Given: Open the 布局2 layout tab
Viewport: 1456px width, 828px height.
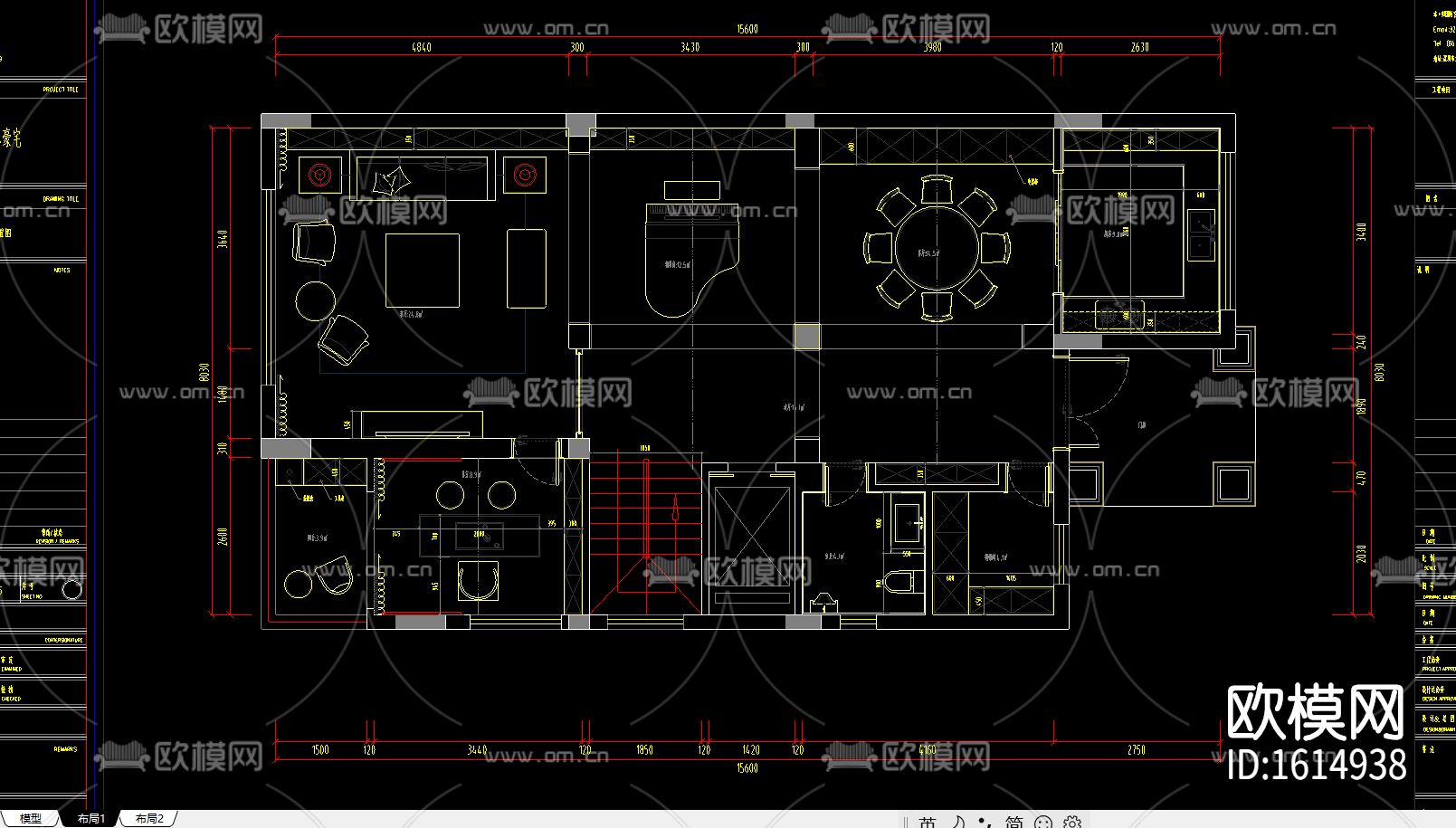Looking at the screenshot, I should coord(149,818).
